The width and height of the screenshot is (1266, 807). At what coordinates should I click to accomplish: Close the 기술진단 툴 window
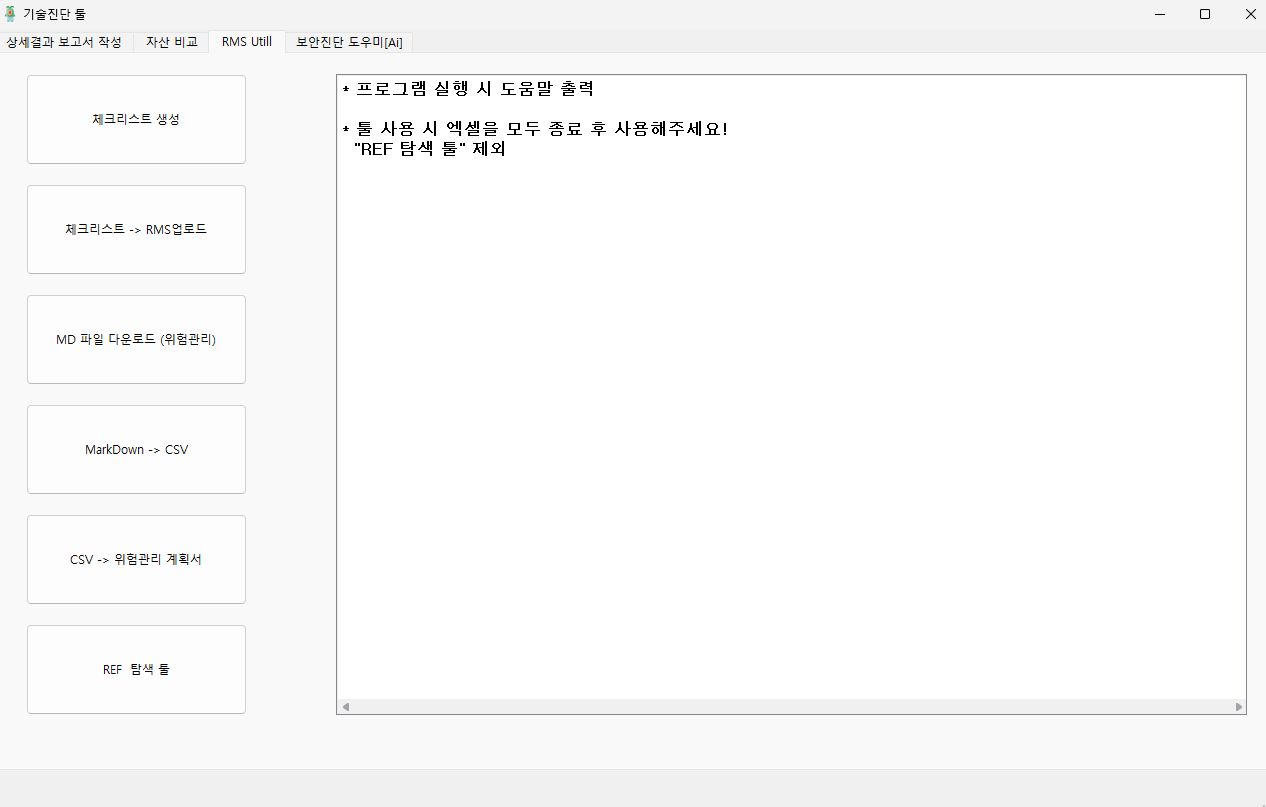[x=1250, y=14]
